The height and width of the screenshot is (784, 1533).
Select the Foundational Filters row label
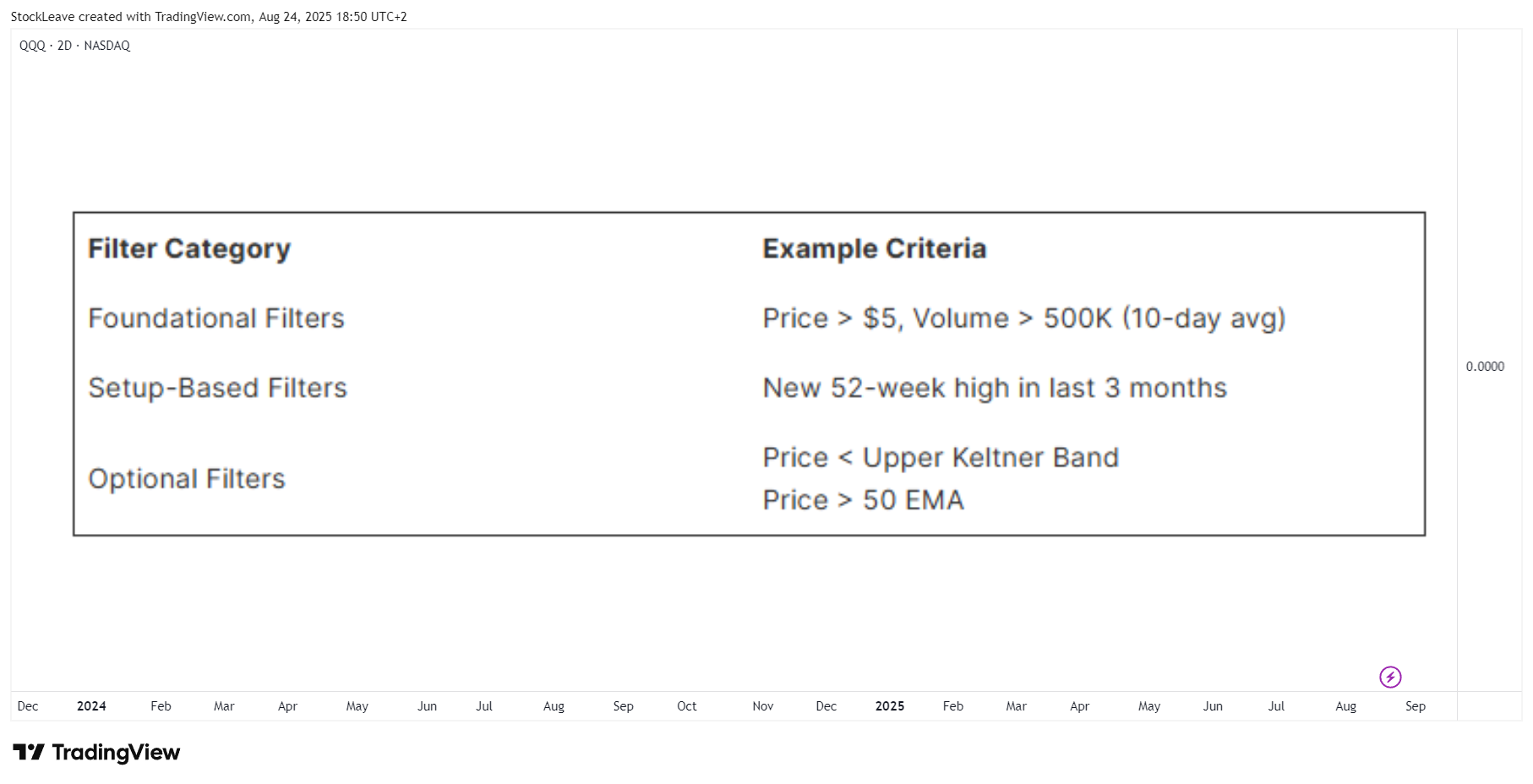[216, 318]
